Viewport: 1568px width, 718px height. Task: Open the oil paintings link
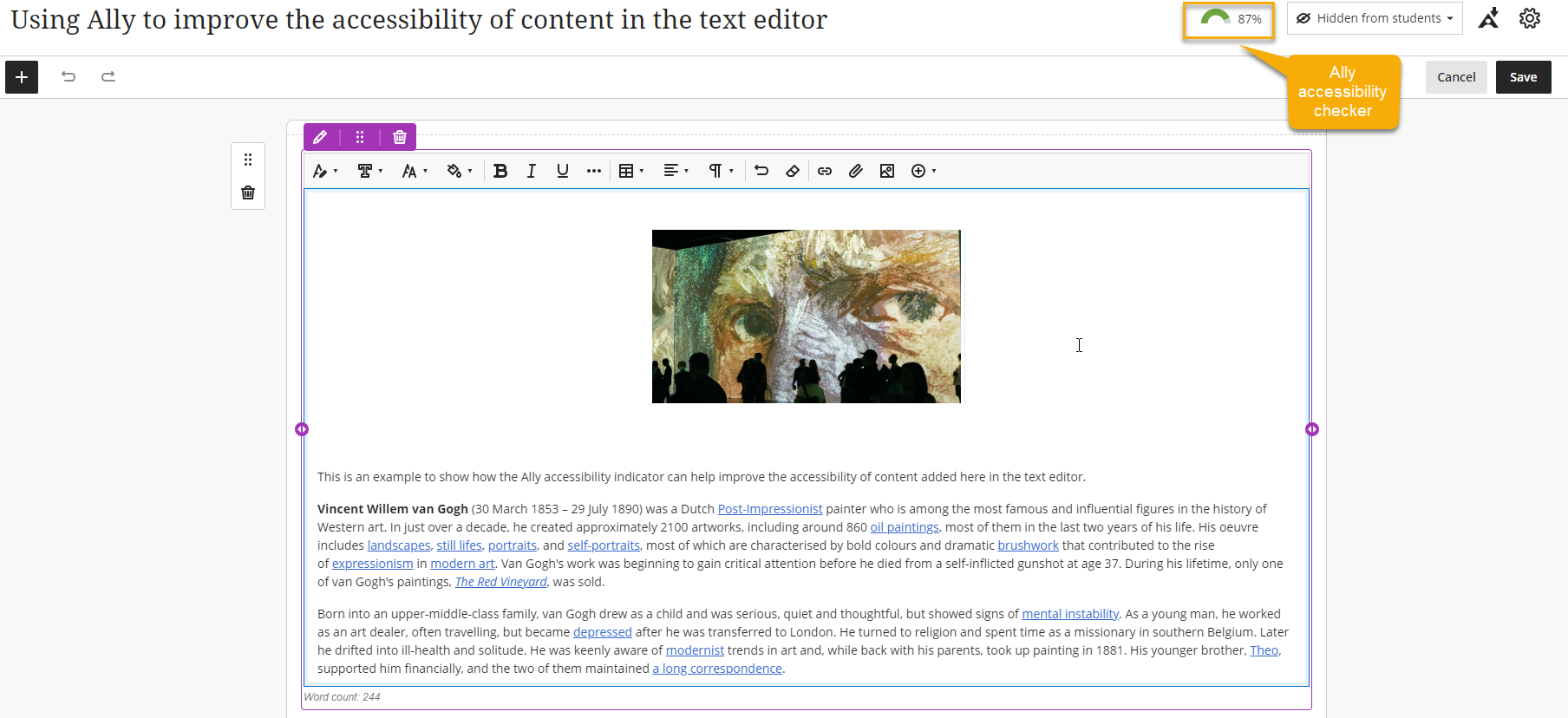(905, 527)
